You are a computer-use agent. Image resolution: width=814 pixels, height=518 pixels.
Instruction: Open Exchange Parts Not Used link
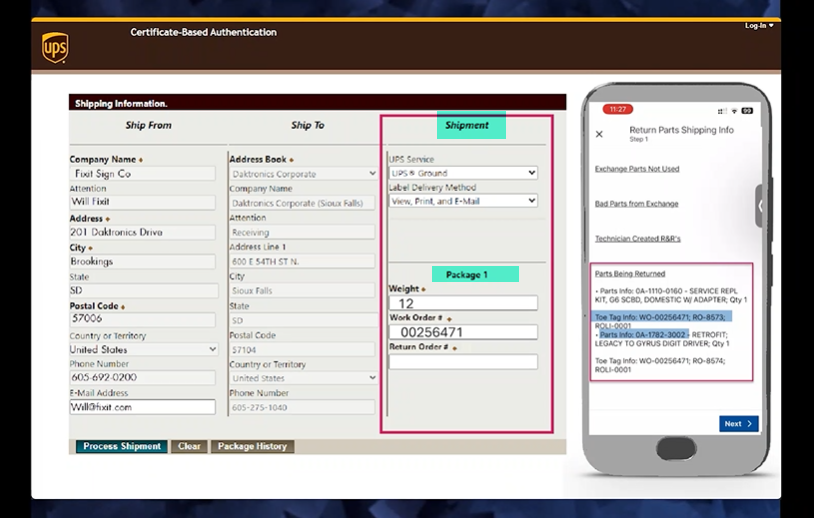(637, 169)
